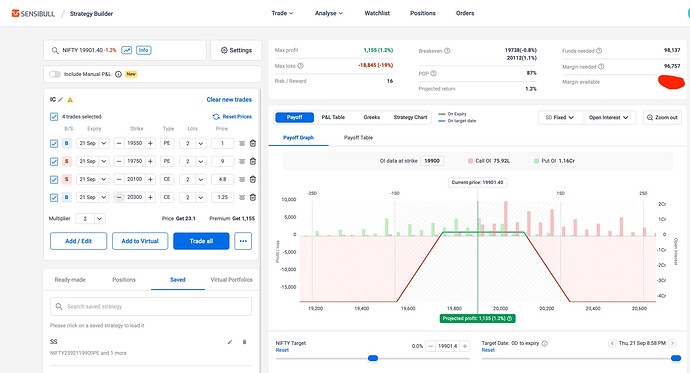The image size is (690, 373).
Task: Delete the saved SS strategy
Action: click(x=245, y=342)
